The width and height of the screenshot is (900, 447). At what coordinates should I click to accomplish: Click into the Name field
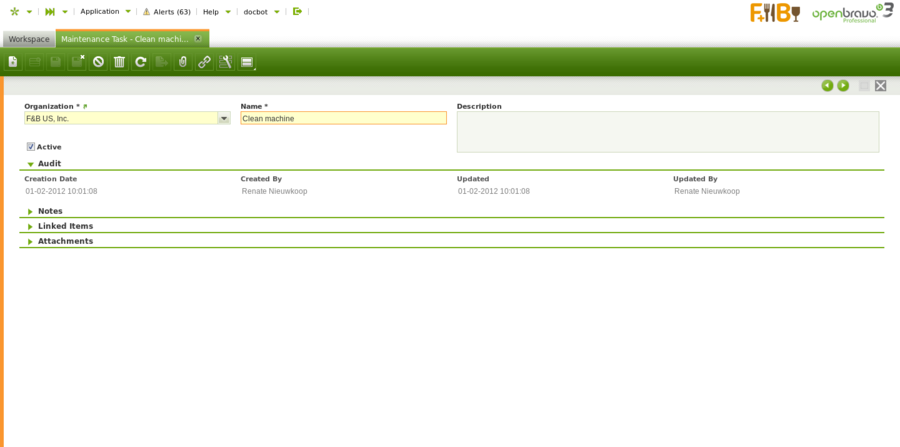point(343,118)
